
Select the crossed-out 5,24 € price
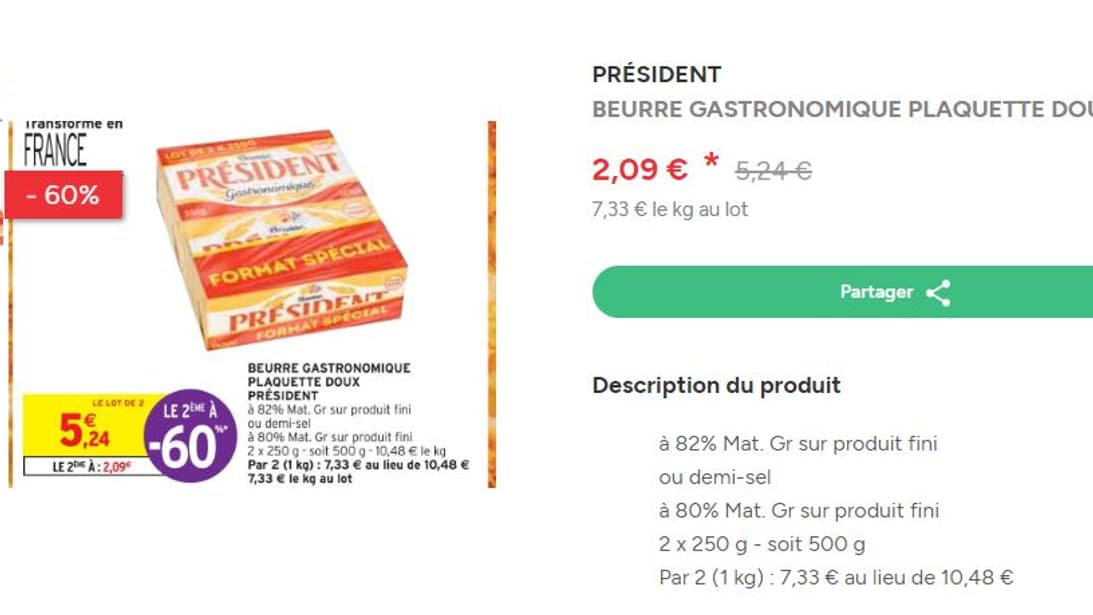(x=773, y=172)
